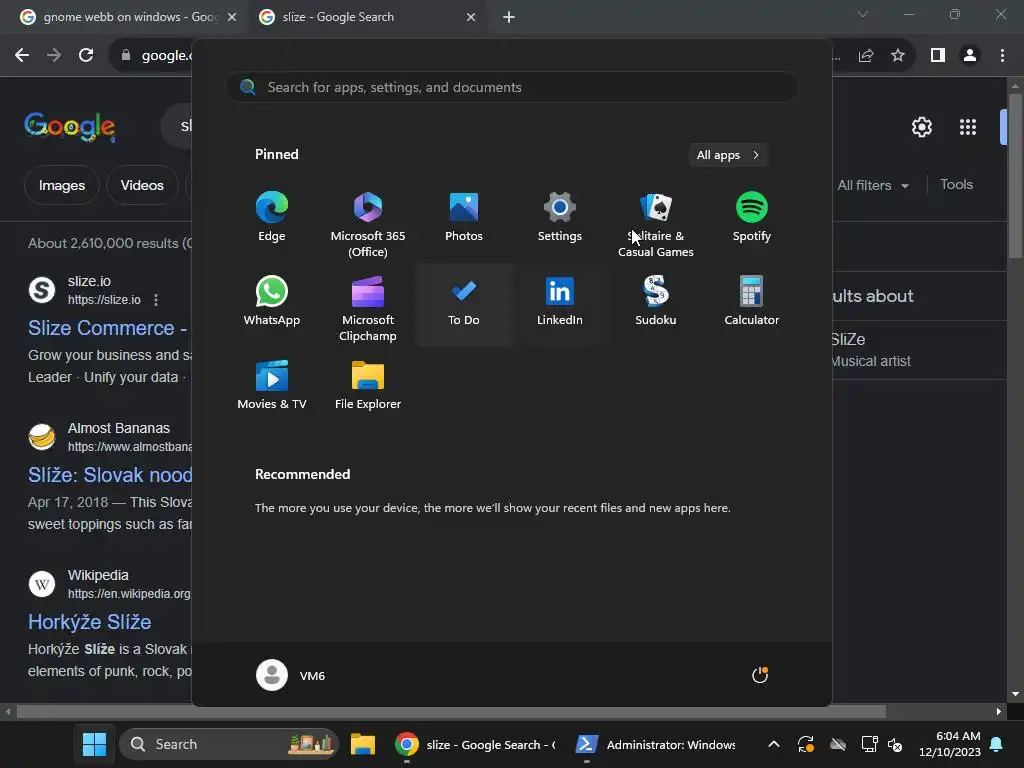Share this page from Chrome address bar
Screen dimensions: 1024x768
[x=866, y=56]
